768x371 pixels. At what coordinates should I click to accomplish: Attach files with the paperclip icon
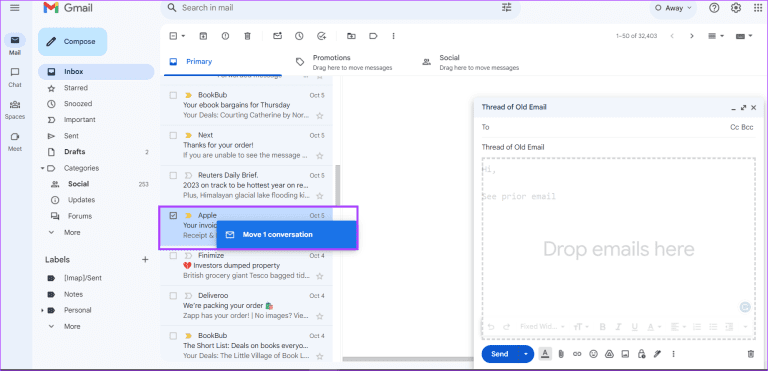pyautogui.click(x=561, y=354)
